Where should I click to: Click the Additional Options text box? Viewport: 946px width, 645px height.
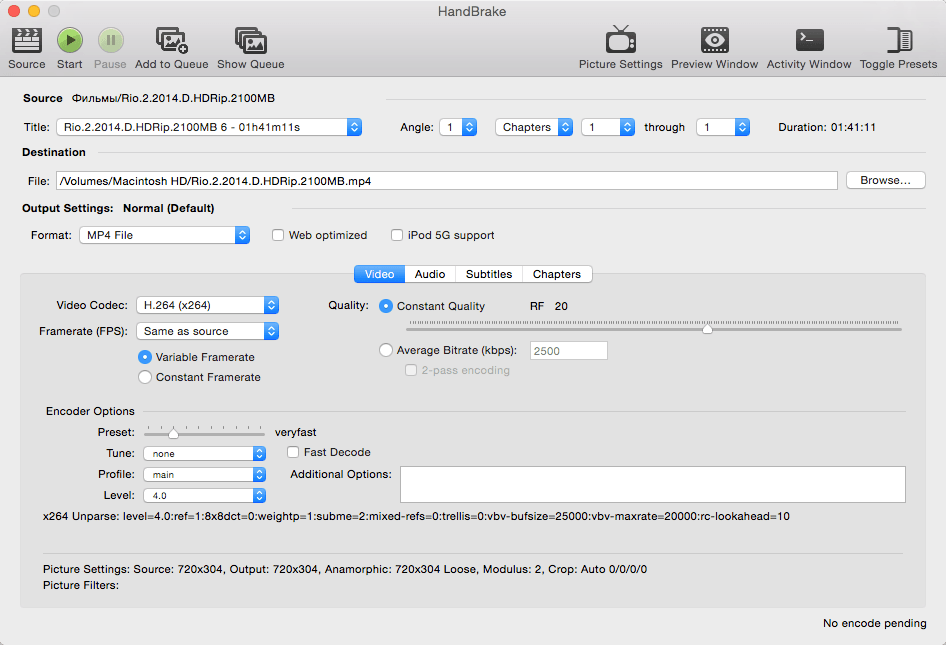(x=653, y=485)
